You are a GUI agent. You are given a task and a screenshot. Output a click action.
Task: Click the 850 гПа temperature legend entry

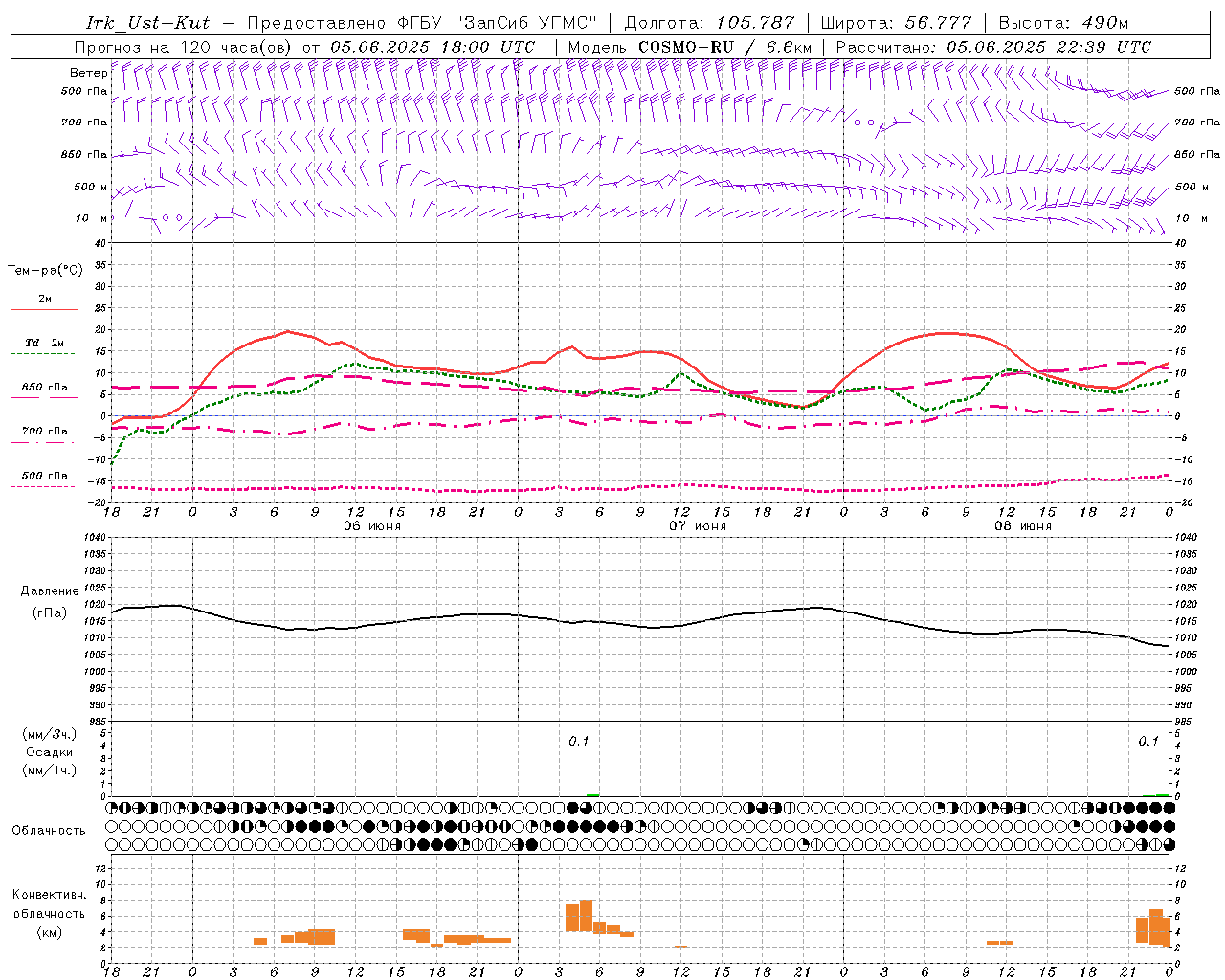[x=44, y=388]
